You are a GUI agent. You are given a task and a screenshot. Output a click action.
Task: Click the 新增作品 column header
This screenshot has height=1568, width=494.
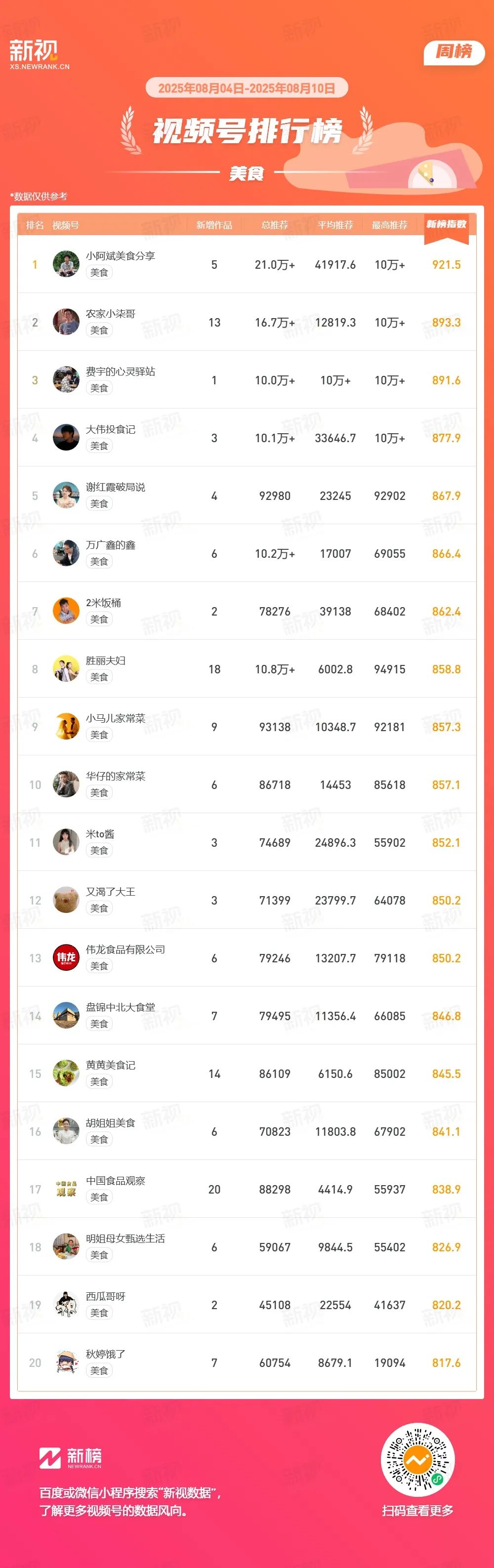click(x=214, y=225)
